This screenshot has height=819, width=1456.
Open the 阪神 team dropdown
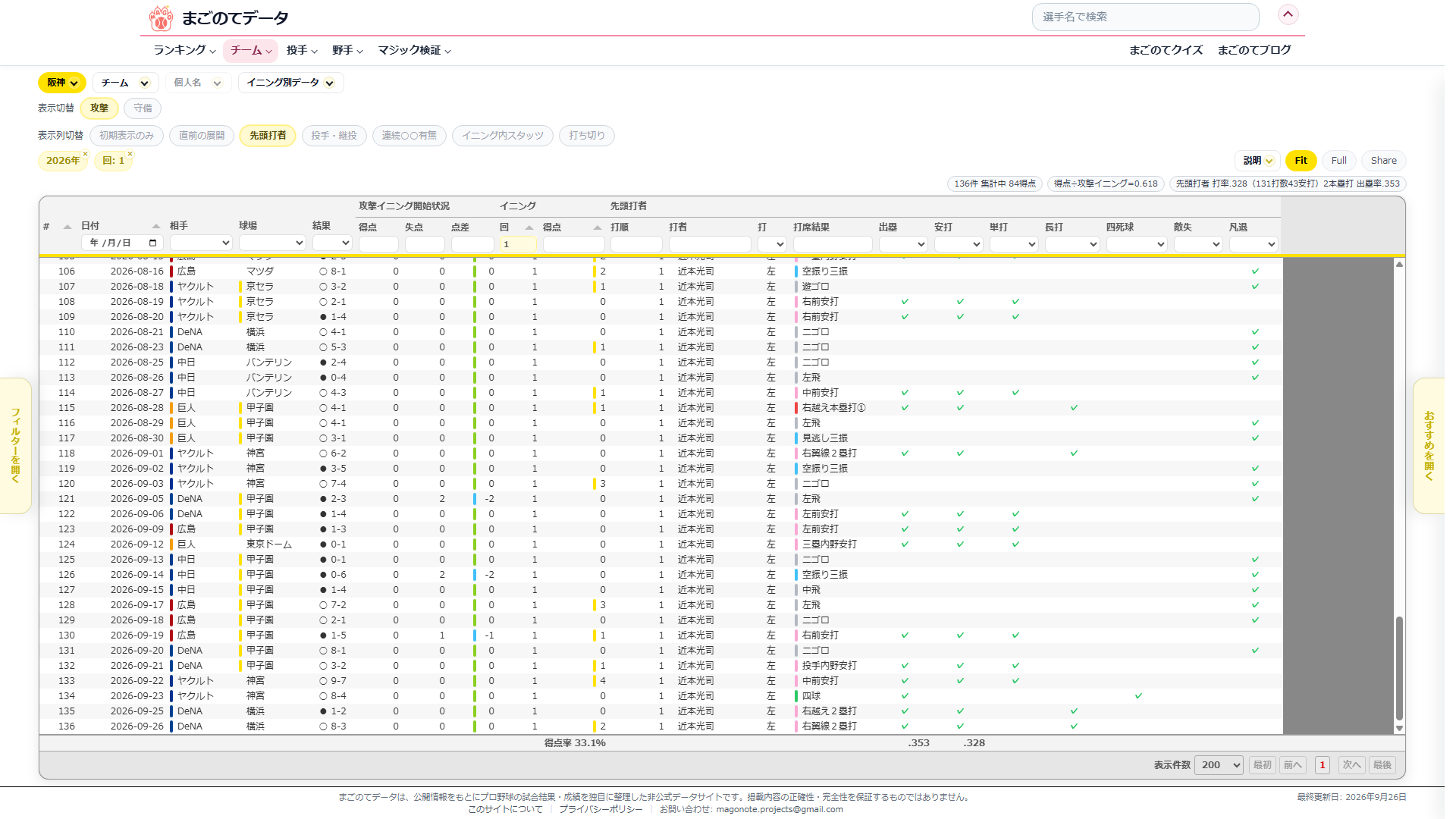[x=62, y=83]
